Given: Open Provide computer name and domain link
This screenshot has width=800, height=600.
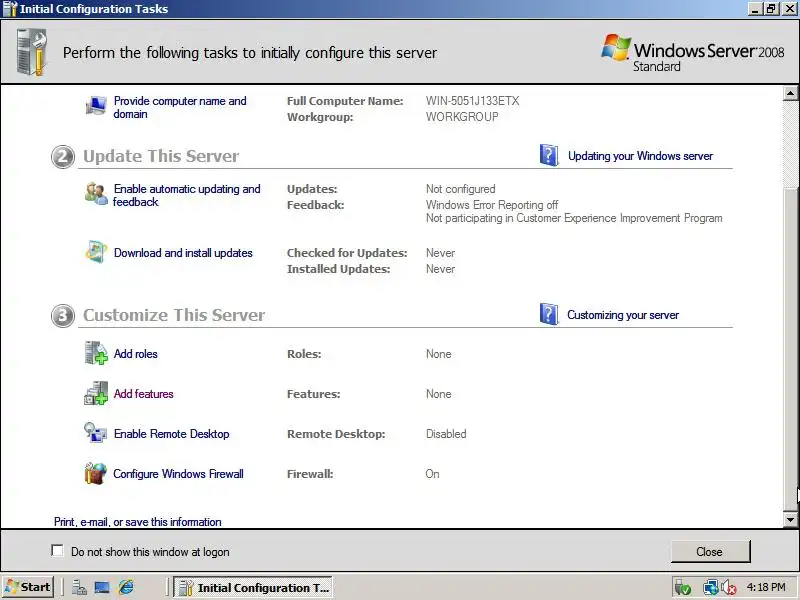Looking at the screenshot, I should [180, 107].
